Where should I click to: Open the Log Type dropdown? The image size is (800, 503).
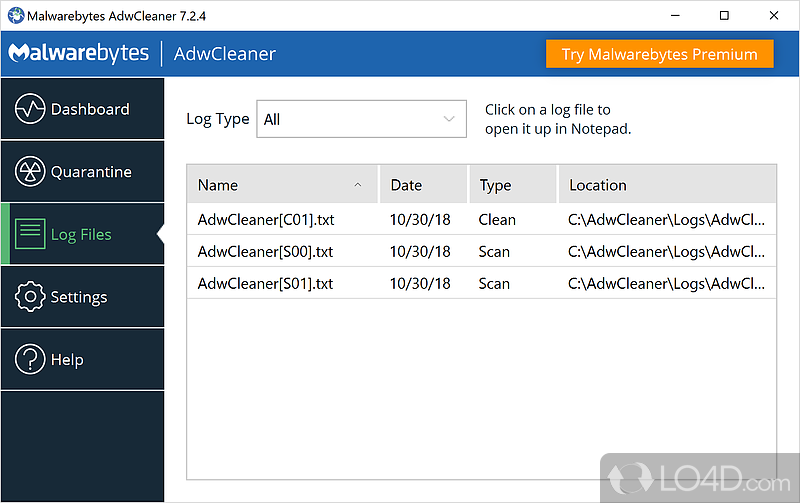coord(361,119)
